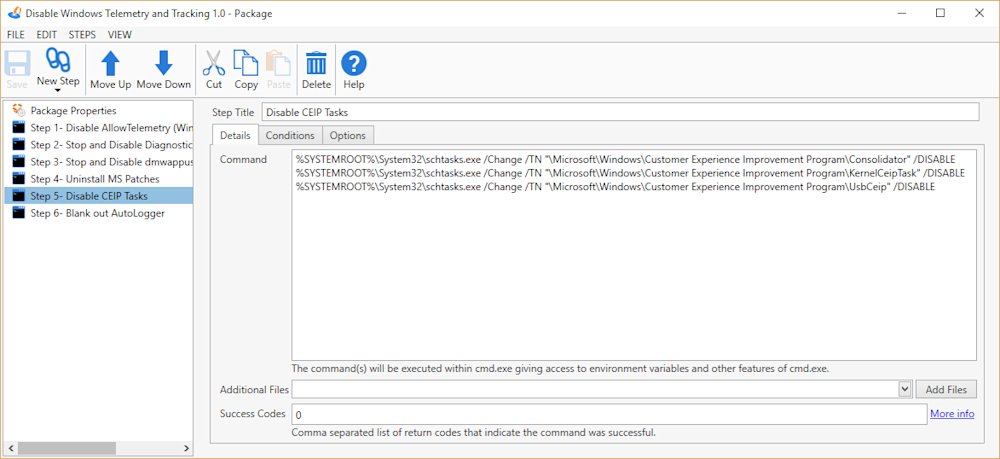This screenshot has width=1000, height=459.
Task: Open the STEPS menu
Action: click(82, 35)
